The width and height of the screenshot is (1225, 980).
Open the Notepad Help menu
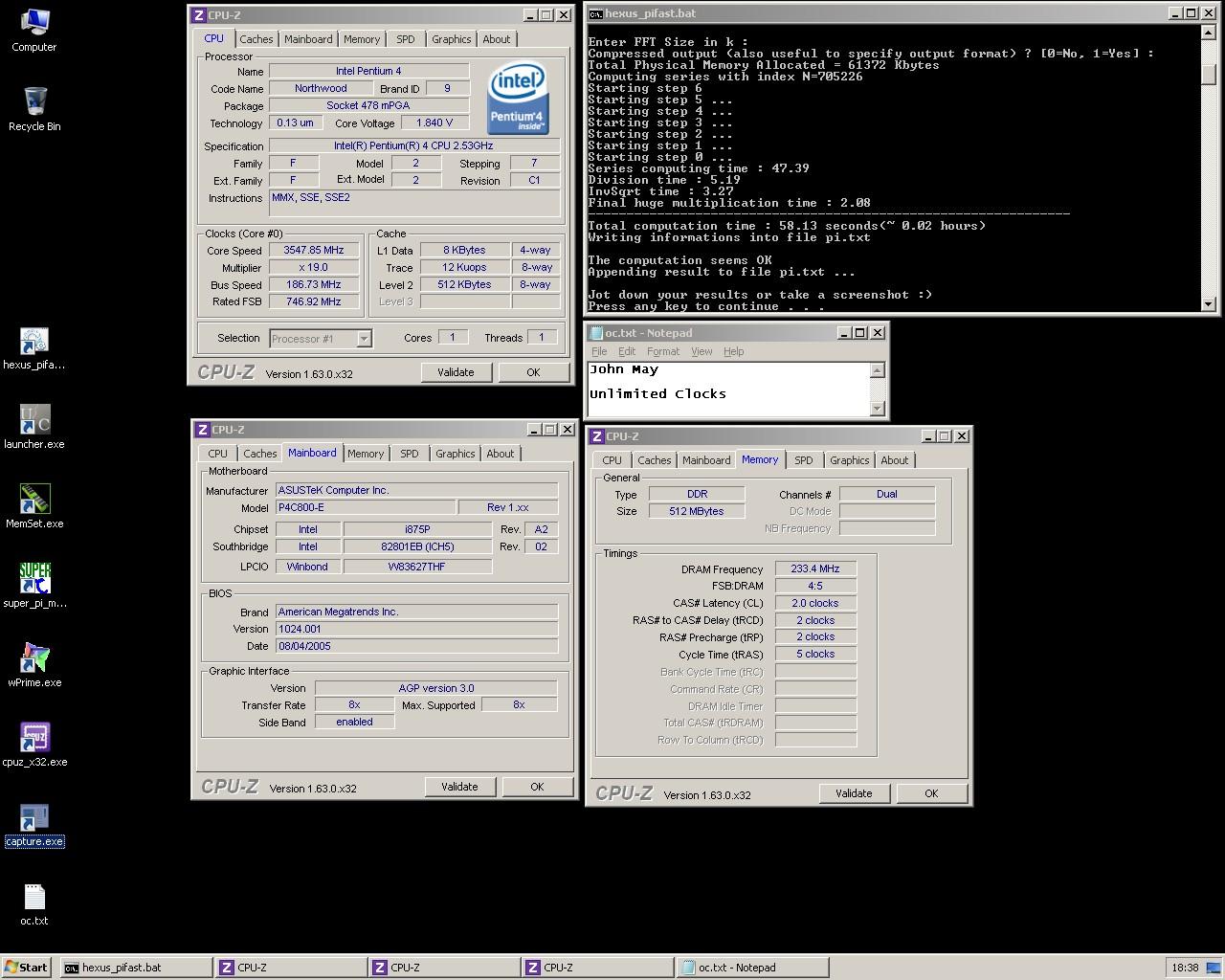[734, 351]
